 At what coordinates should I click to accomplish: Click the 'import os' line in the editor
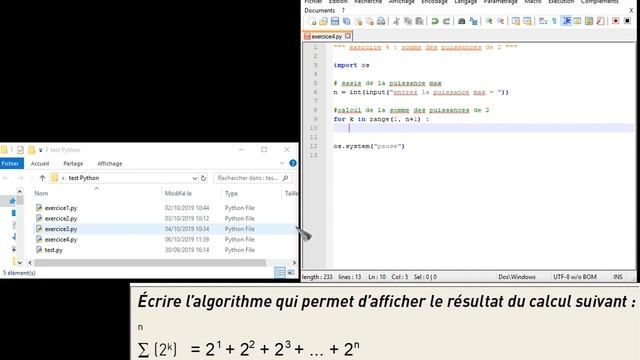click(351, 65)
